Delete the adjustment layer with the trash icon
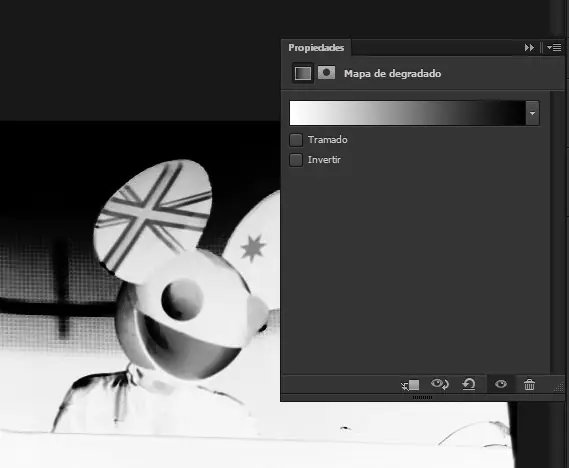This screenshot has height=468, width=569. coord(529,384)
